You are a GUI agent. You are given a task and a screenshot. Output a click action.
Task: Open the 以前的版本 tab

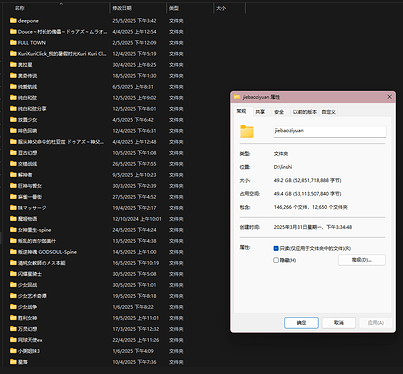[x=305, y=112]
